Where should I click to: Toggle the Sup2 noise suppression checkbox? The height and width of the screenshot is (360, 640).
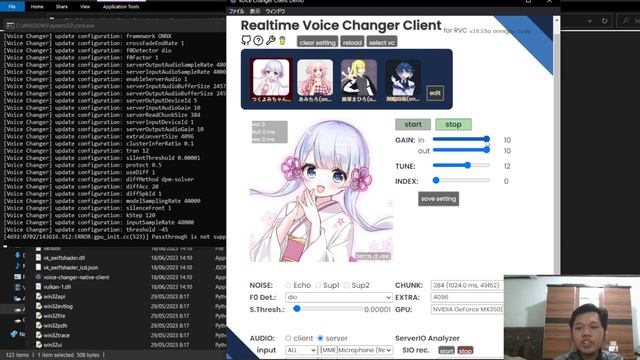(347, 285)
